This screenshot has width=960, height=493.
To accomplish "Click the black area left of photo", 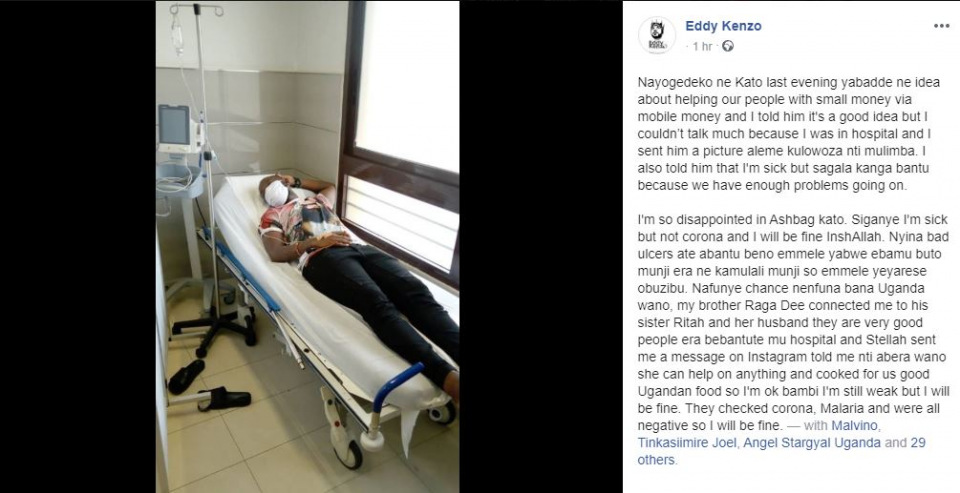I will 78,246.
